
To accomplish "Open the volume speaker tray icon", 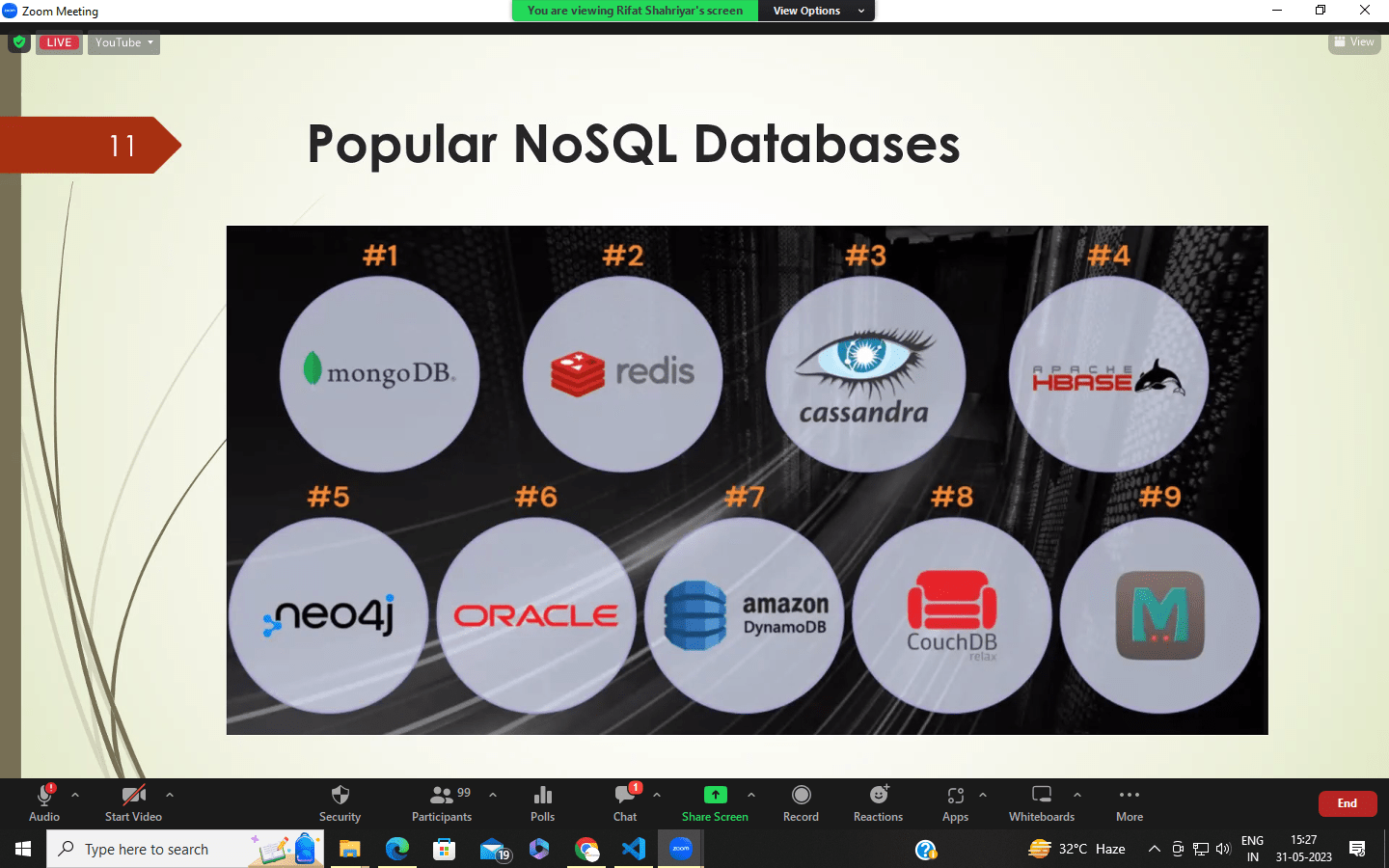I will (x=1224, y=849).
